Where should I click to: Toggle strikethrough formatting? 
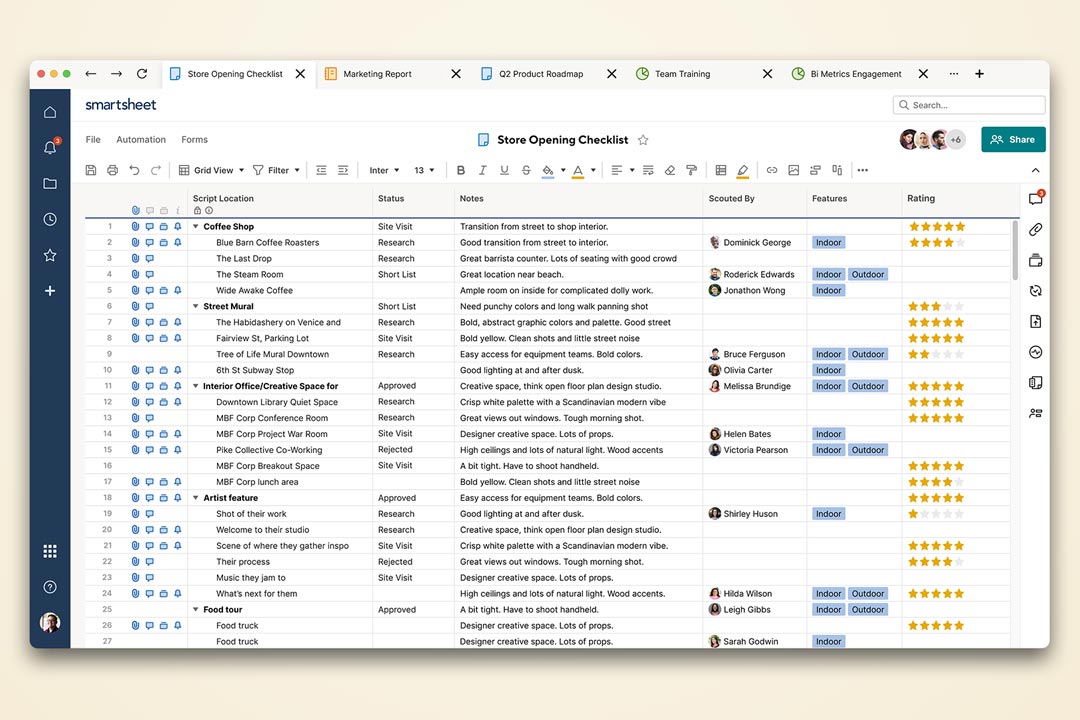click(526, 170)
